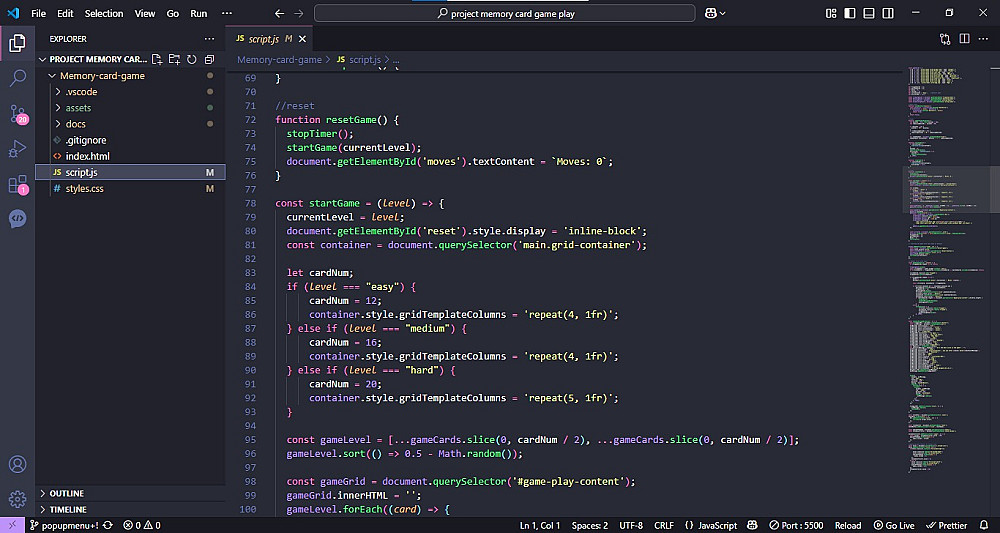Screen dimensions: 1000x533
Task: Open the Selection menu
Action: 104,14
